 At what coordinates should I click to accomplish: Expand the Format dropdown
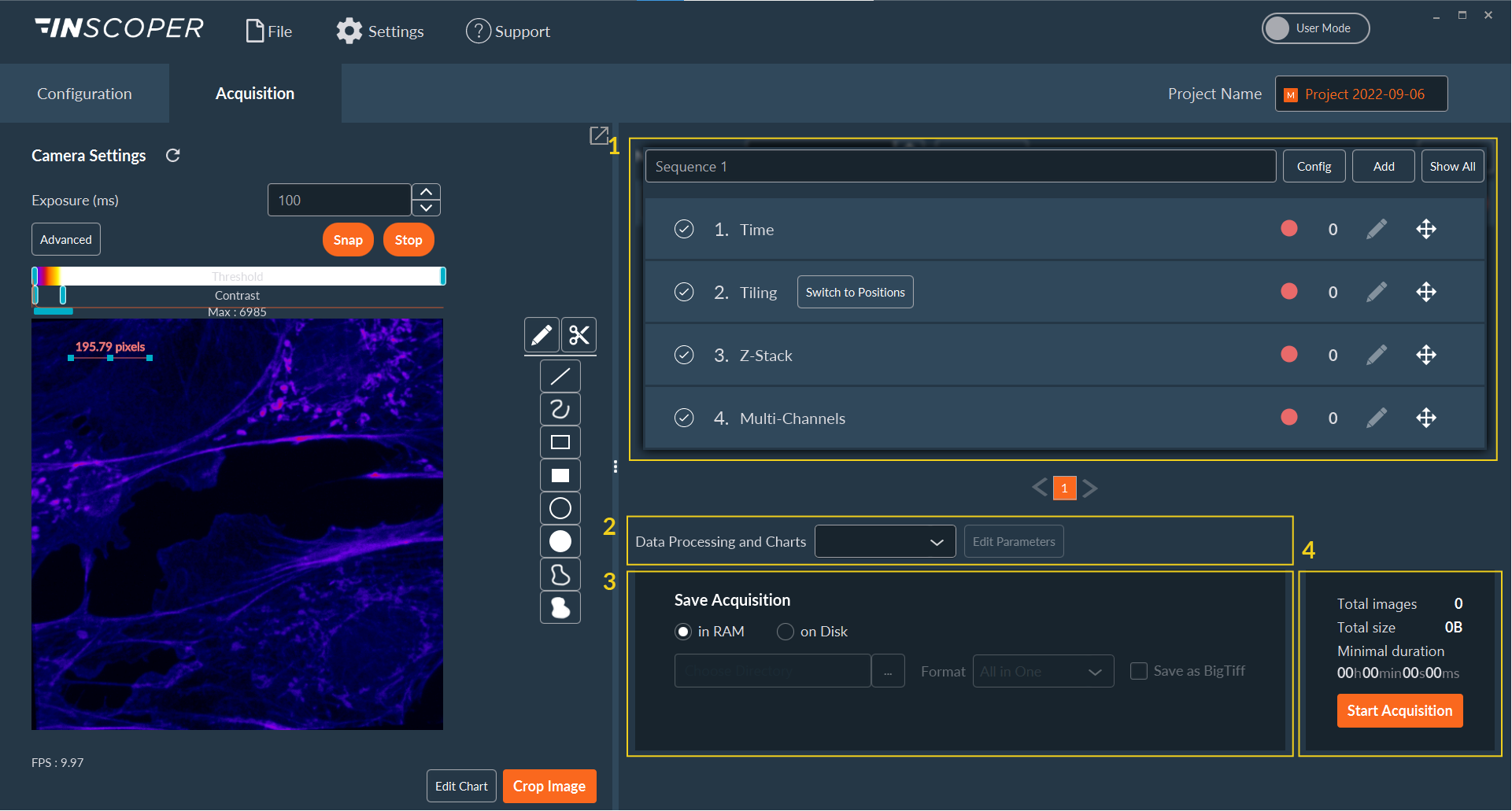[1042, 672]
